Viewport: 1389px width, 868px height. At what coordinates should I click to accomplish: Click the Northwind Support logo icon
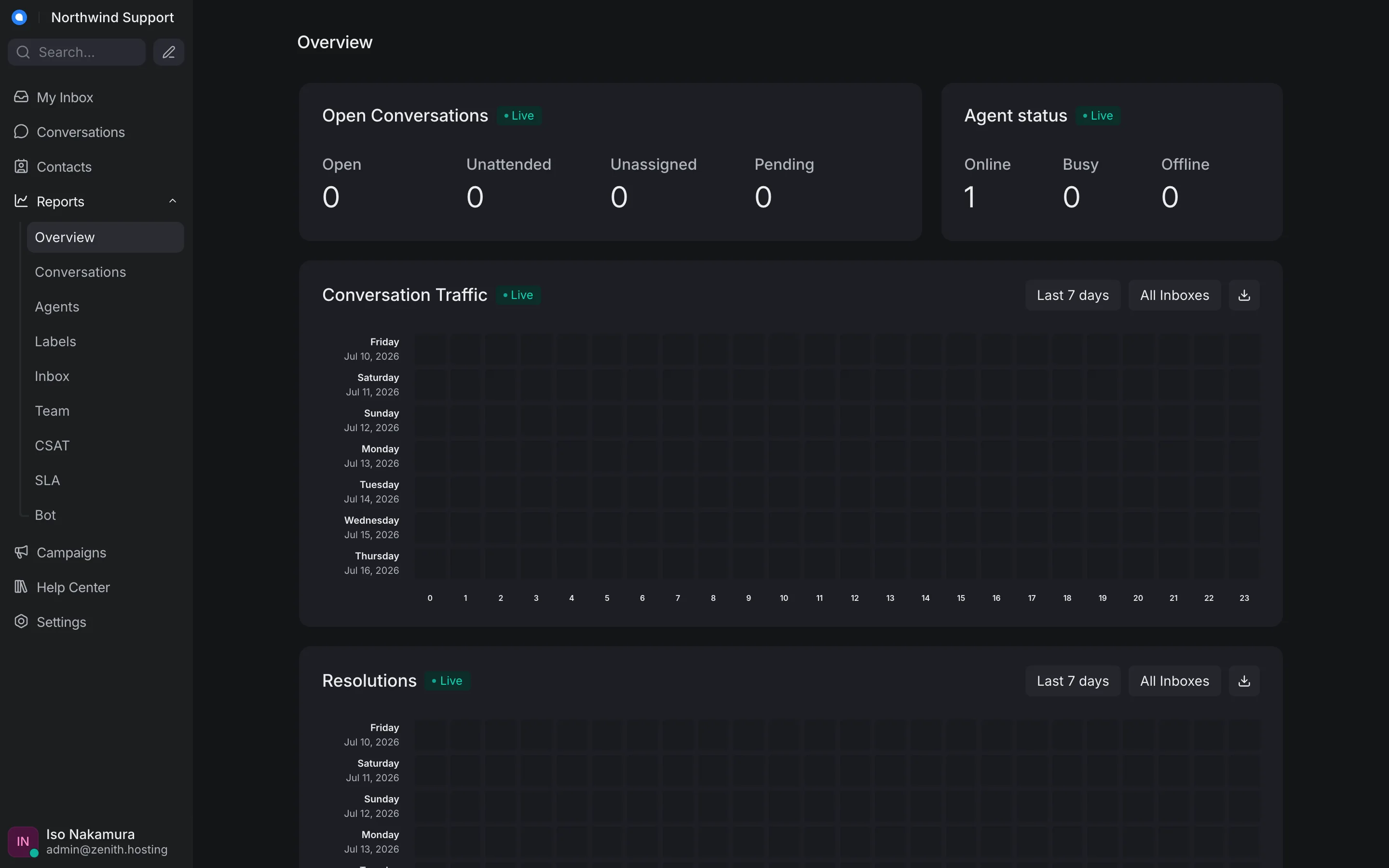19,17
